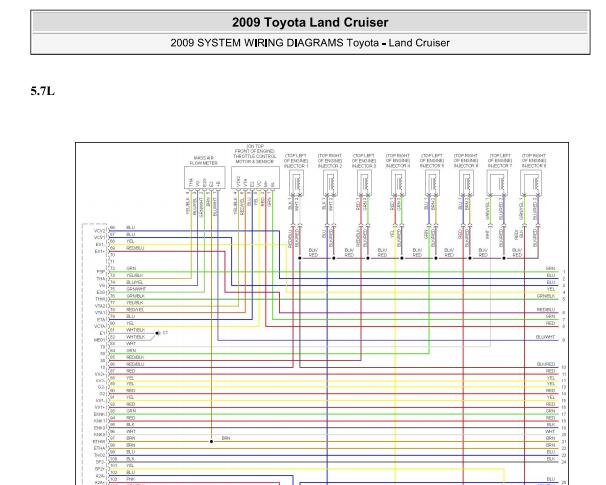
Task: Click the '5.7L' engine heading
Action: coord(43,91)
